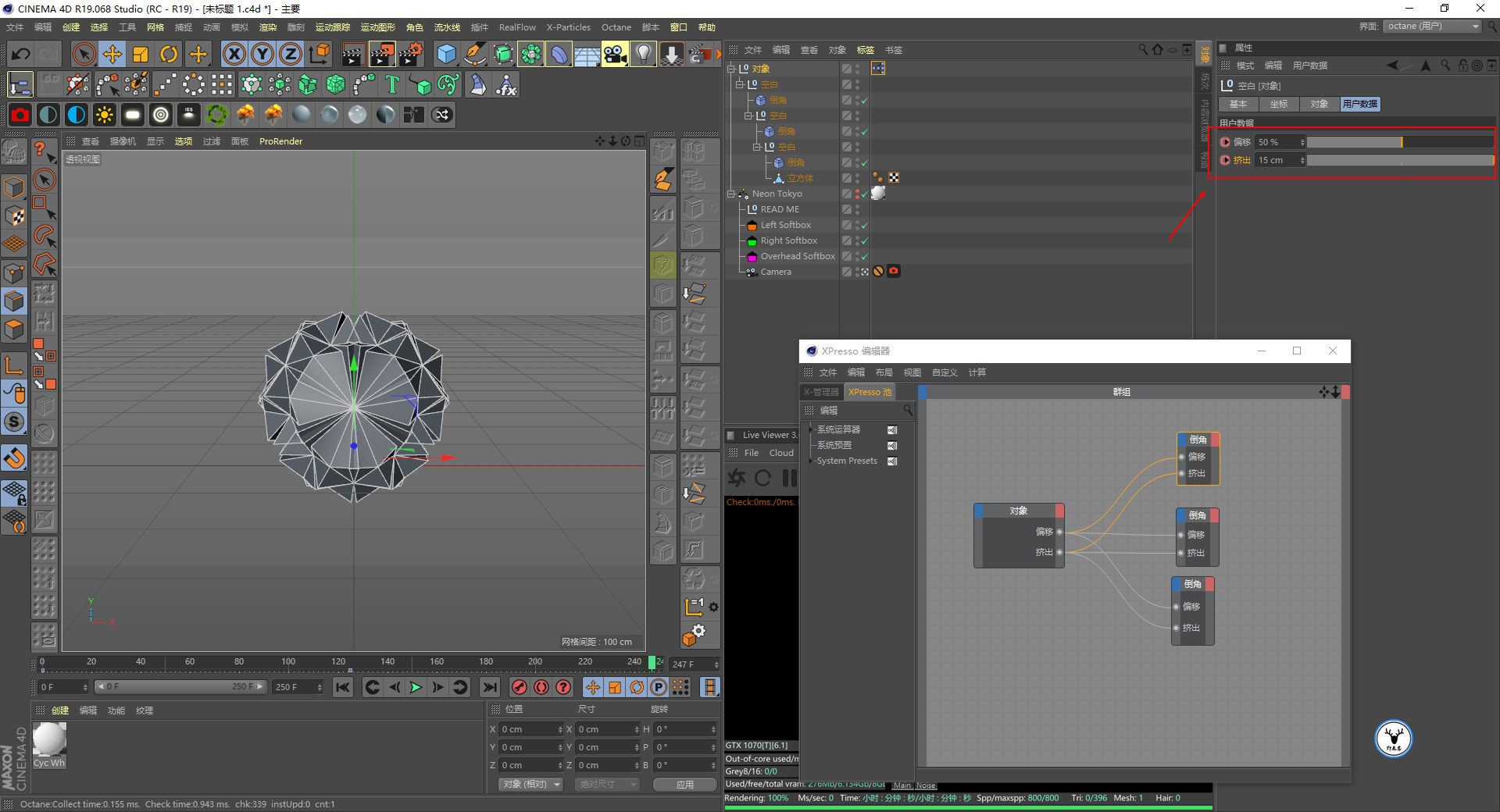
Task: Activate the Rotate tool in top toolbar
Action: (x=169, y=54)
